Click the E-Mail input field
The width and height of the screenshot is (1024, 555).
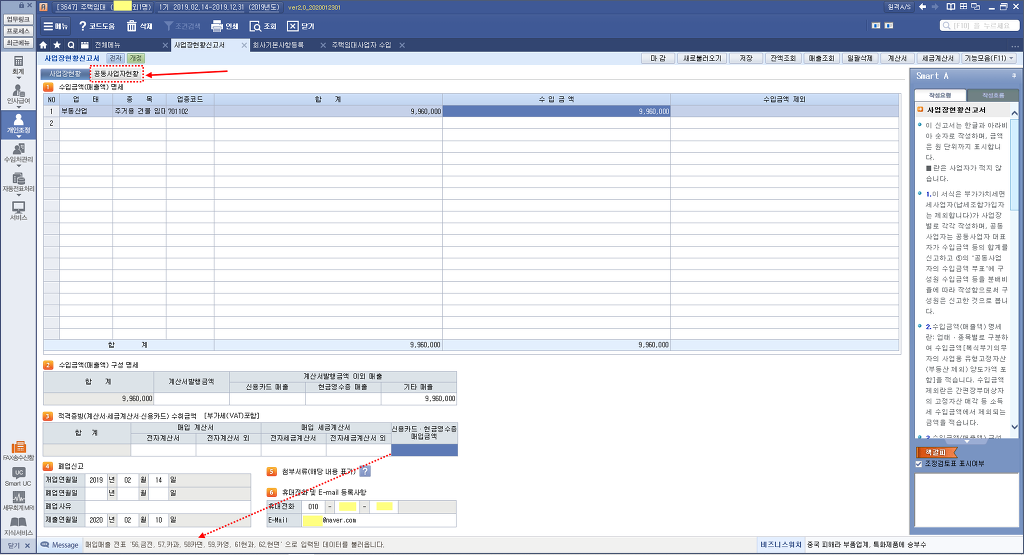380,520
